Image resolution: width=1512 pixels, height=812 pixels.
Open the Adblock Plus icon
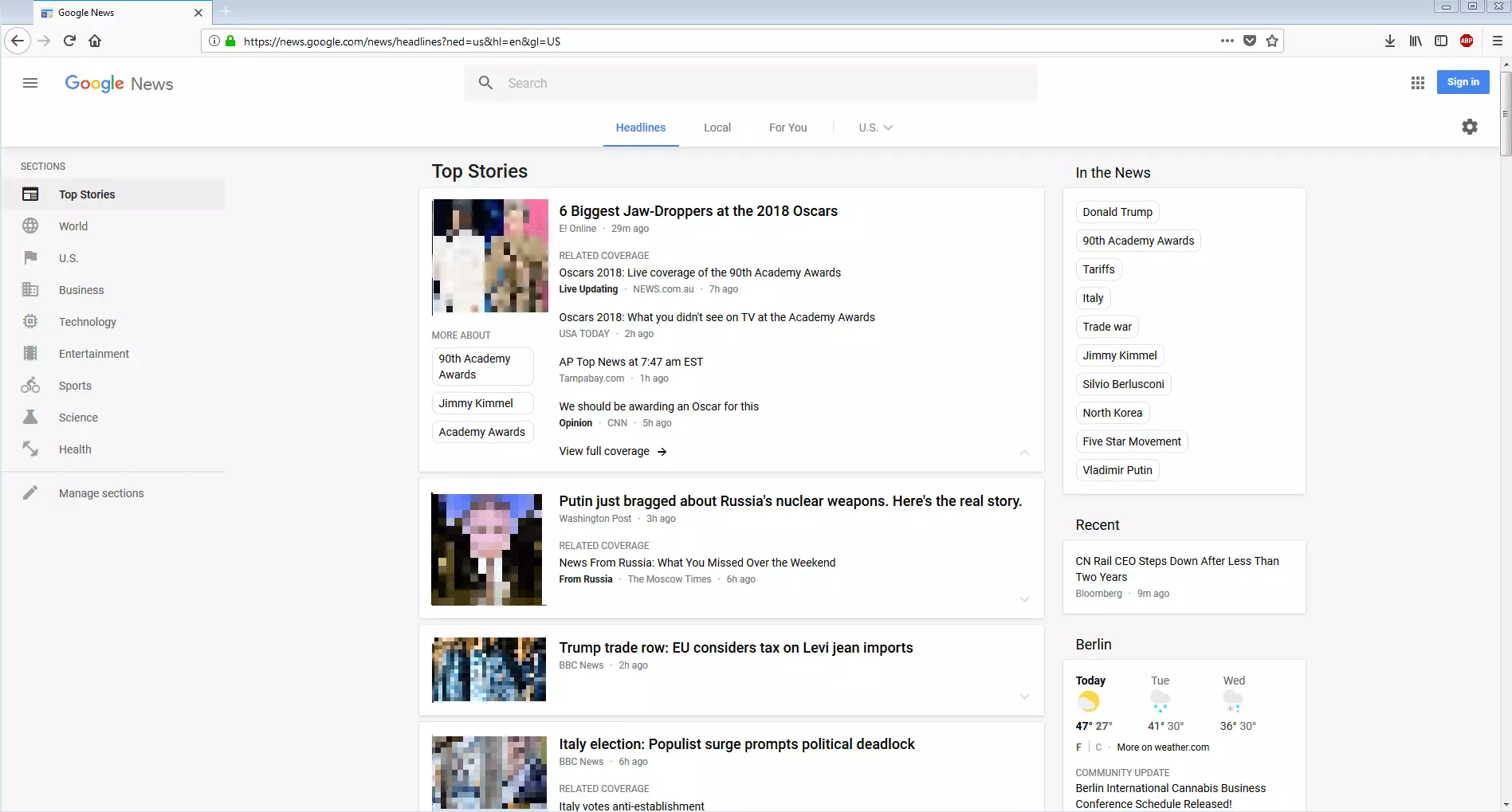(1467, 41)
